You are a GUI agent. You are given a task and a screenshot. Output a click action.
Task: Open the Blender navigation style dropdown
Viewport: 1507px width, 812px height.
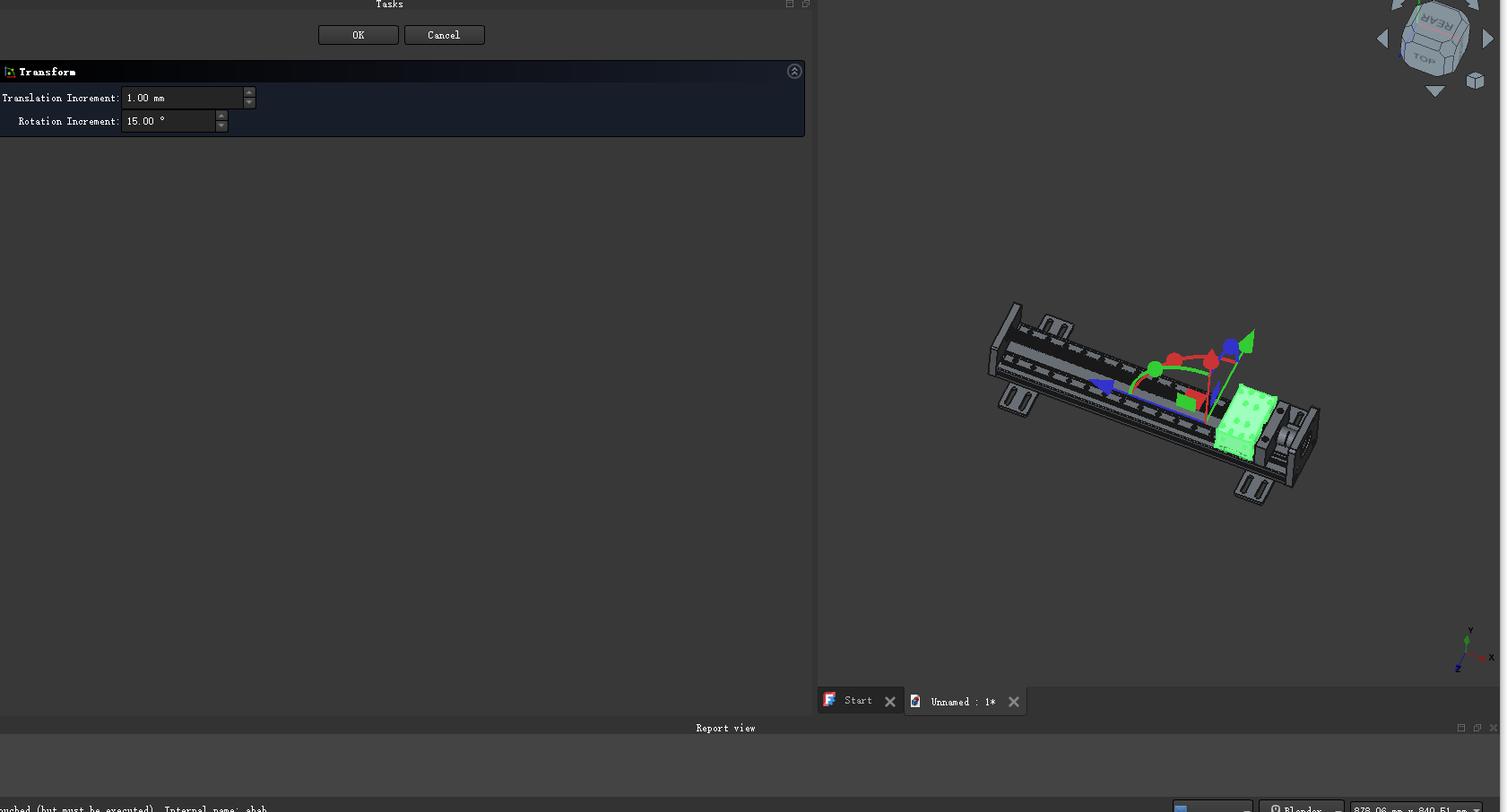pyautogui.click(x=1301, y=807)
